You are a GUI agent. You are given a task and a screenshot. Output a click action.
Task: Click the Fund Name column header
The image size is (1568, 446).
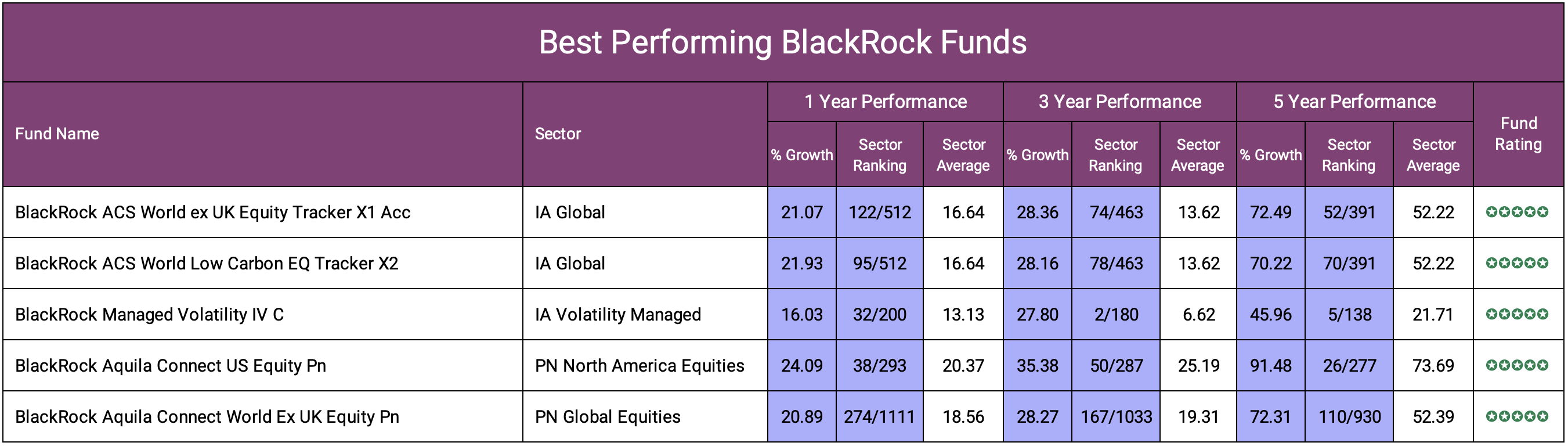tap(57, 134)
